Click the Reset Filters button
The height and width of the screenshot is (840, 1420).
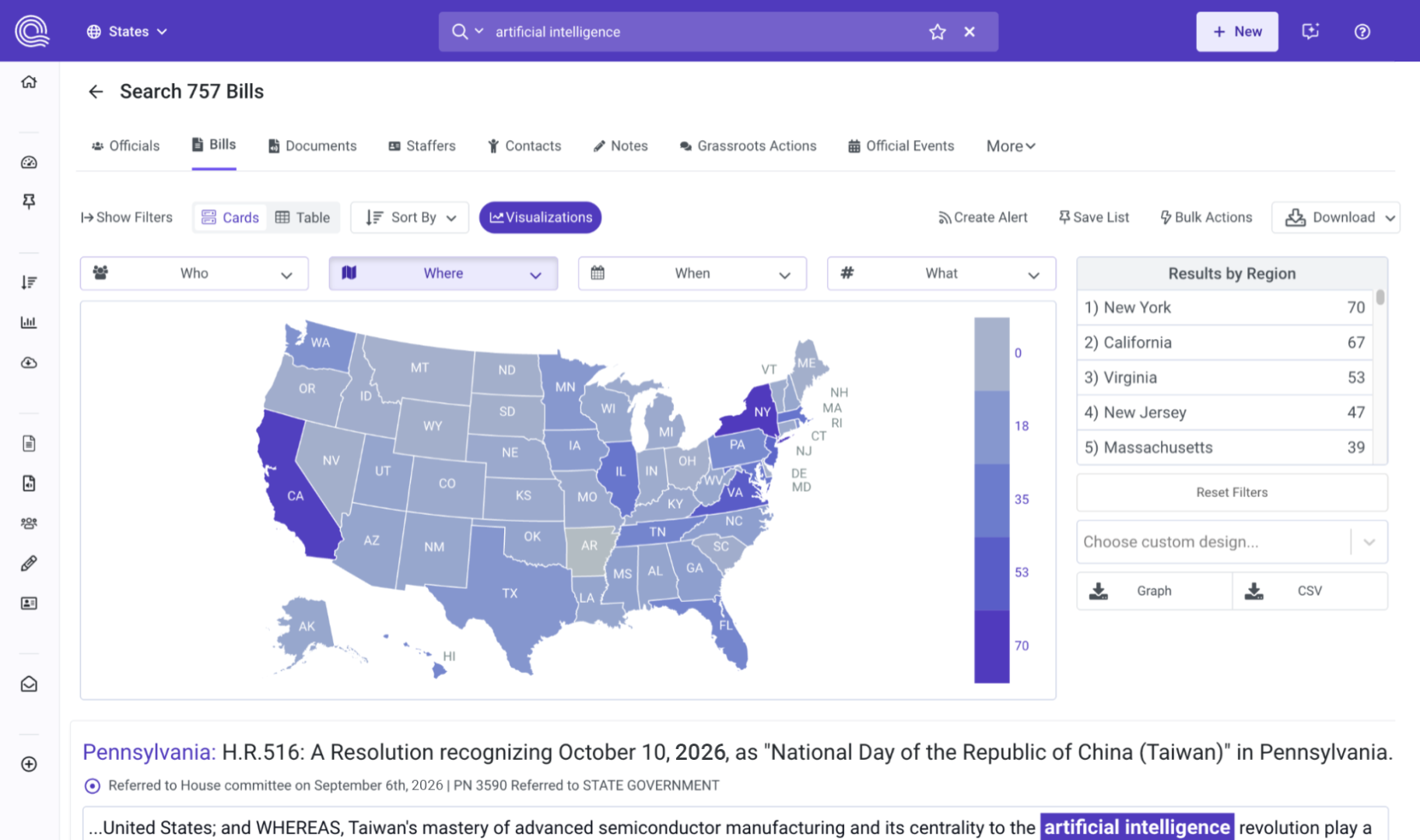[1232, 492]
